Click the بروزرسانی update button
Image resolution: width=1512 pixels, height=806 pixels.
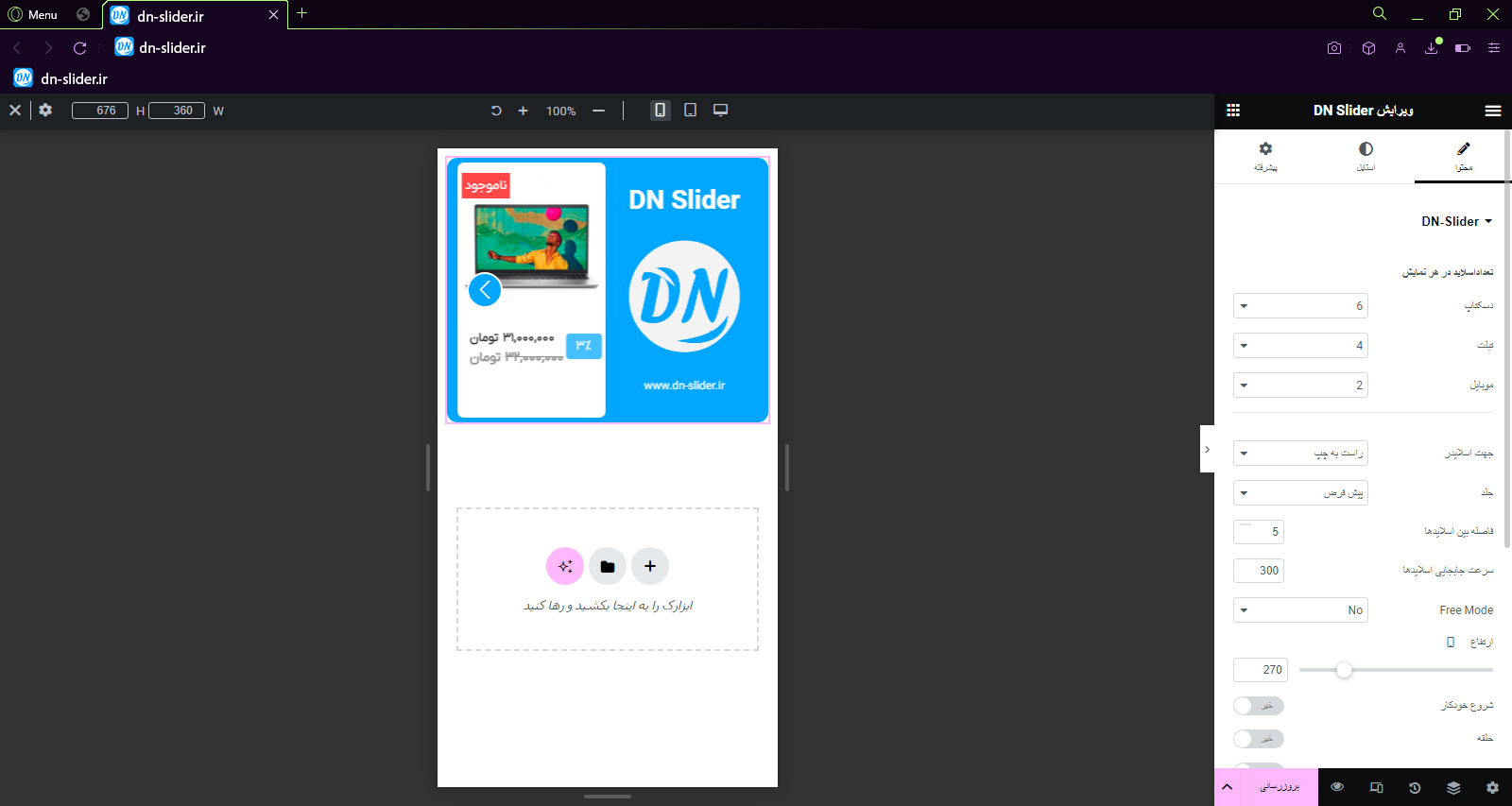click(1280, 786)
